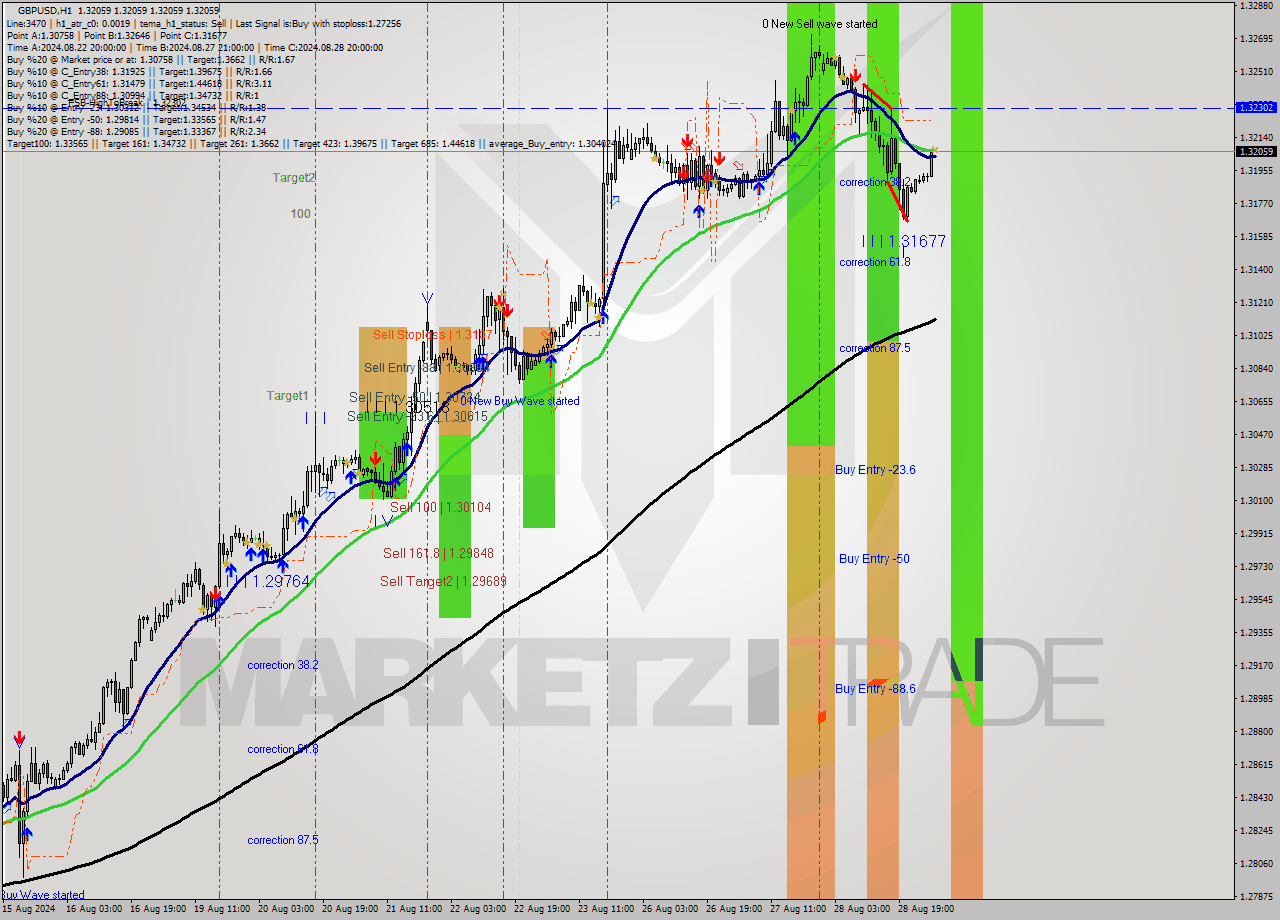Click the '100' level label under Target2

(x=301, y=214)
